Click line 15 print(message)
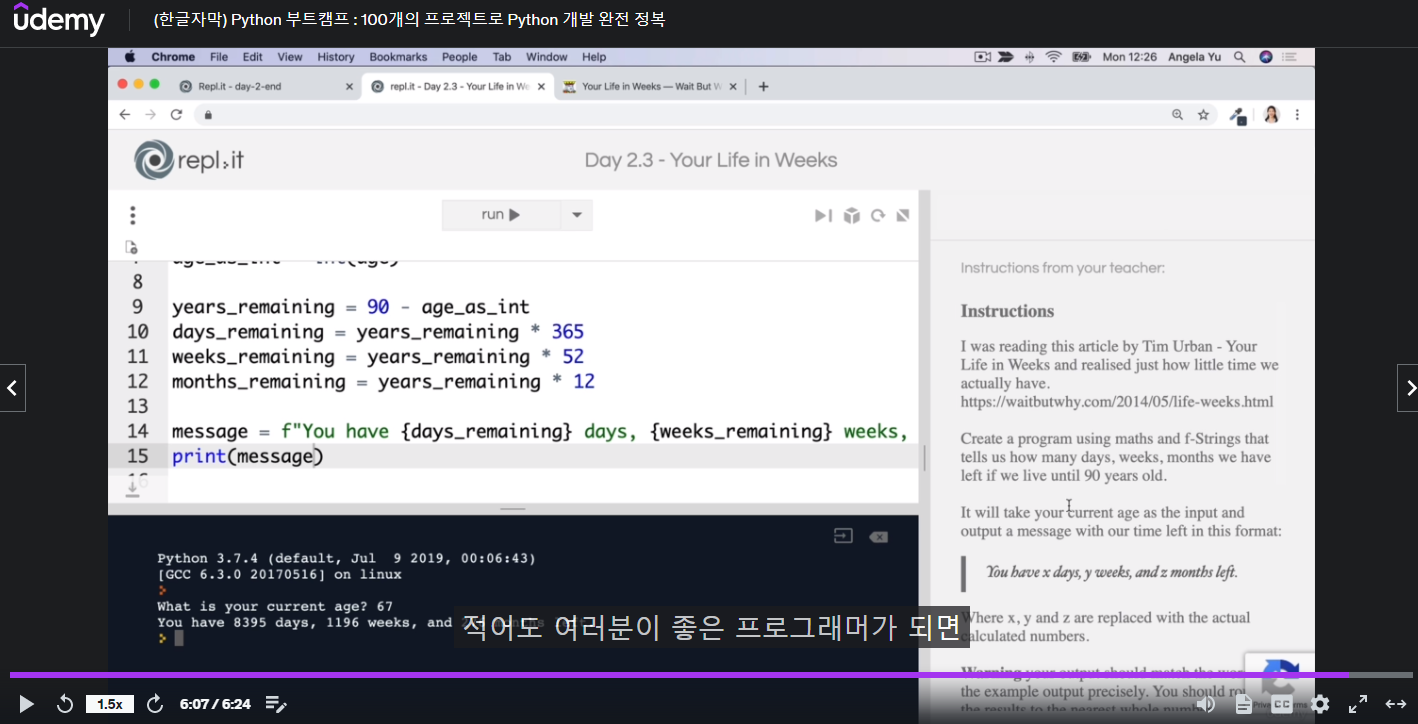Image resolution: width=1418 pixels, height=724 pixels. coord(248,456)
